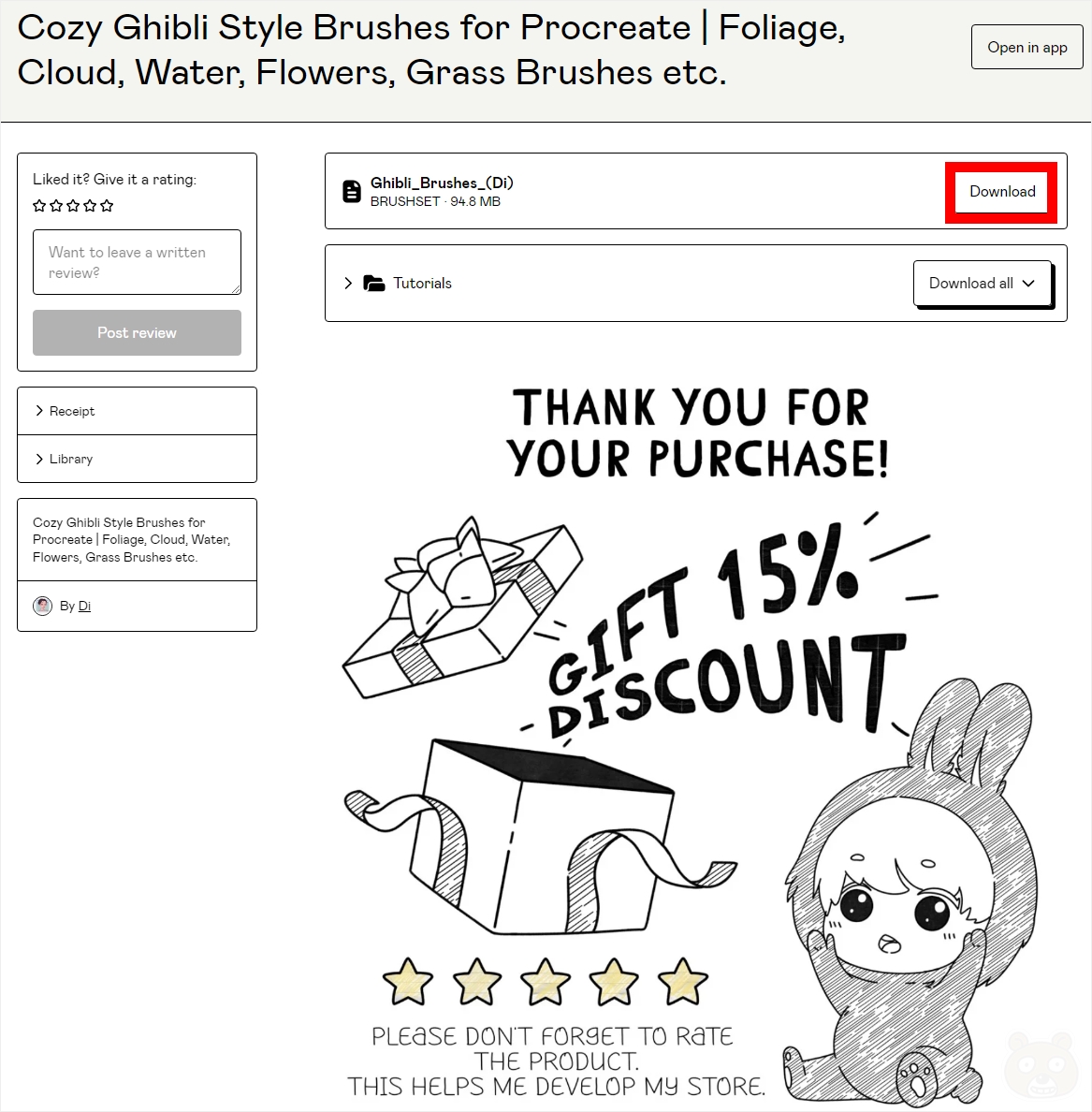
Task: Click the gift discount thank-you image
Action: [695, 738]
